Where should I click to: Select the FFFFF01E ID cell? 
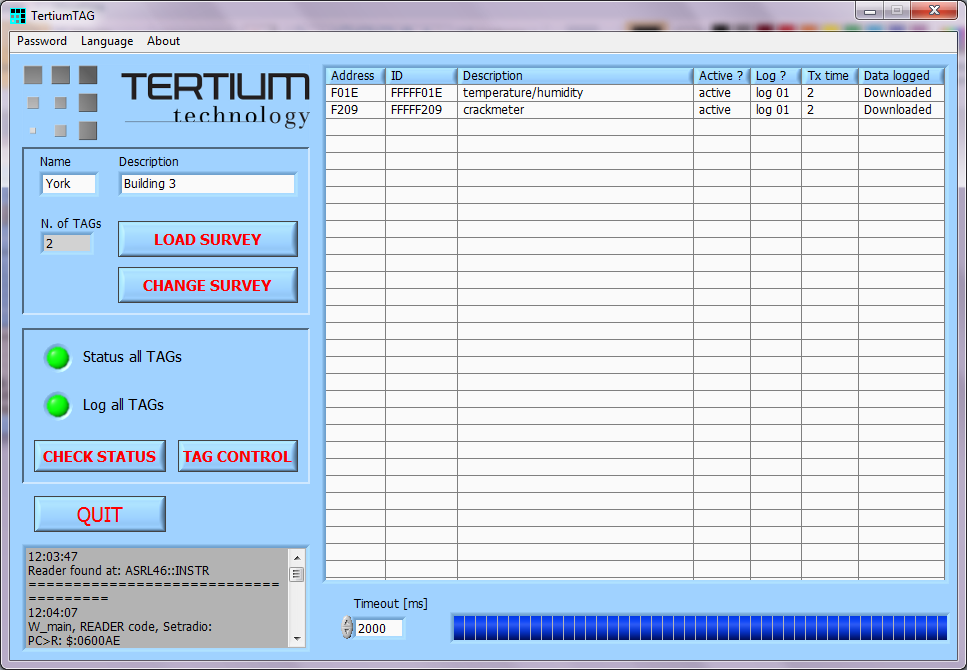(x=421, y=93)
